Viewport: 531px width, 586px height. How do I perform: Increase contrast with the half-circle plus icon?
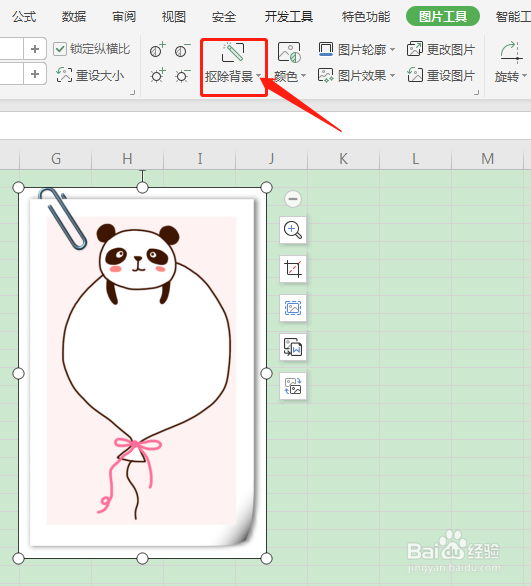click(157, 50)
